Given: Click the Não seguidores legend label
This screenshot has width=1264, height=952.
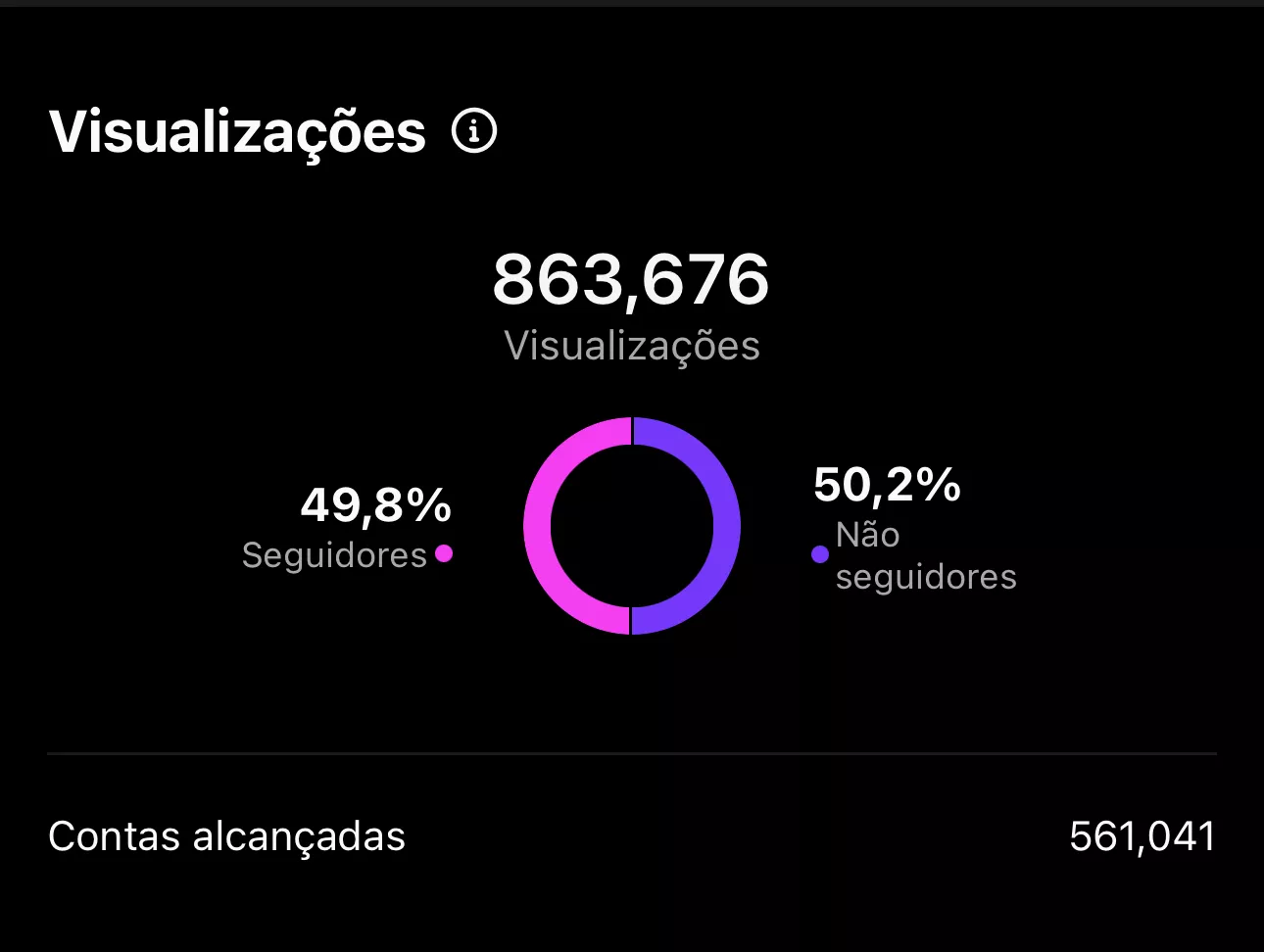Looking at the screenshot, I should (x=925, y=556).
